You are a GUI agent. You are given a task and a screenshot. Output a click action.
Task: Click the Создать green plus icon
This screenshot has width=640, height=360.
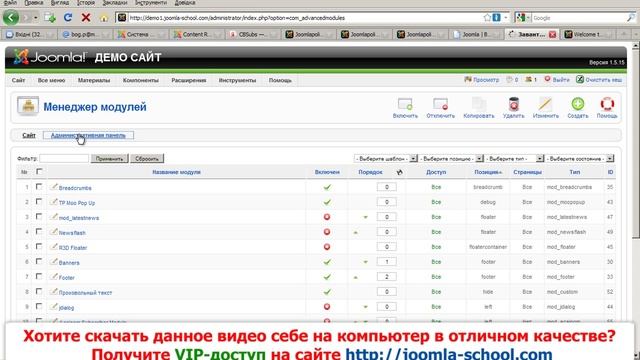[578, 108]
